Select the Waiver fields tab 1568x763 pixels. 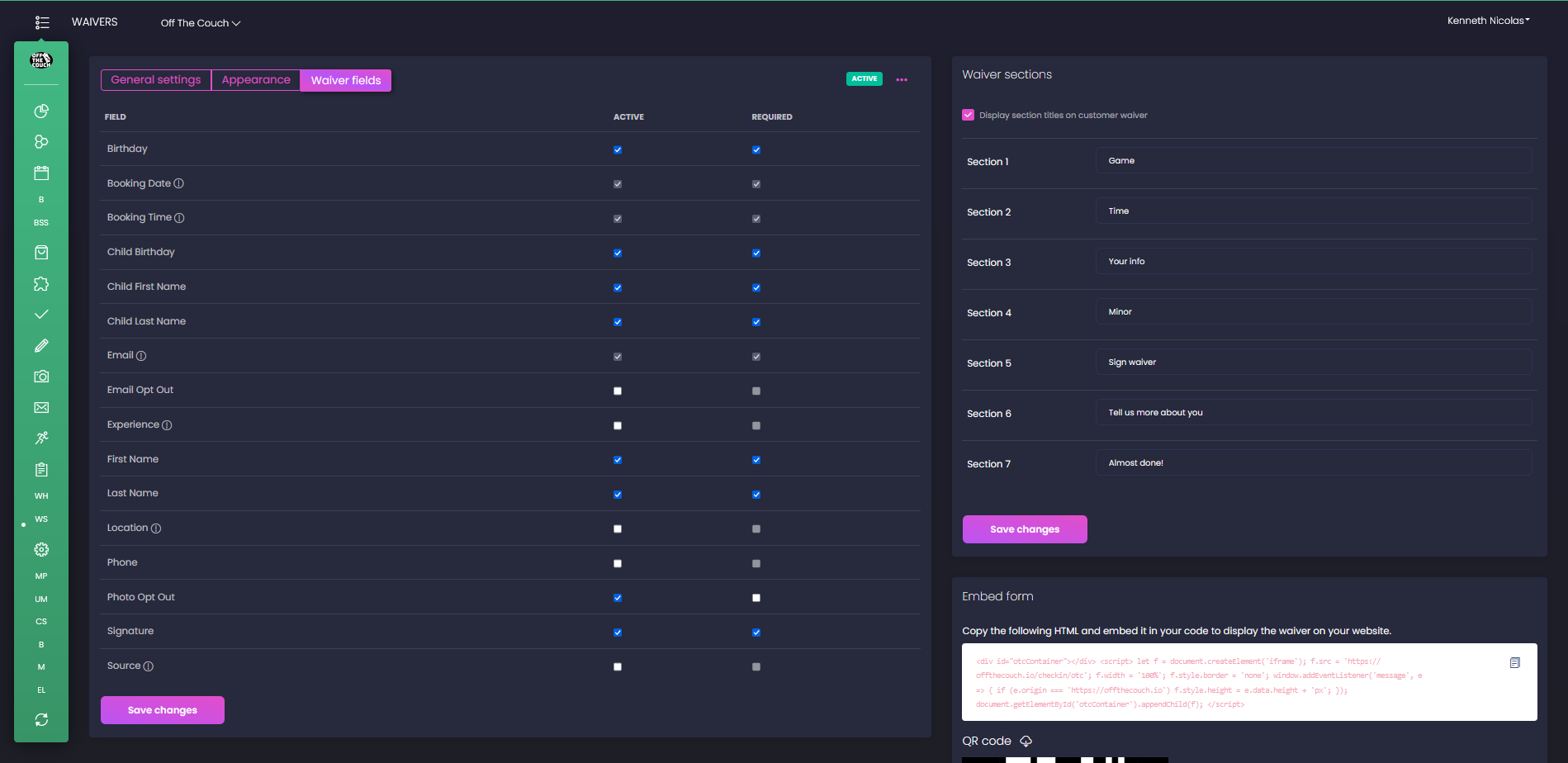(x=346, y=80)
